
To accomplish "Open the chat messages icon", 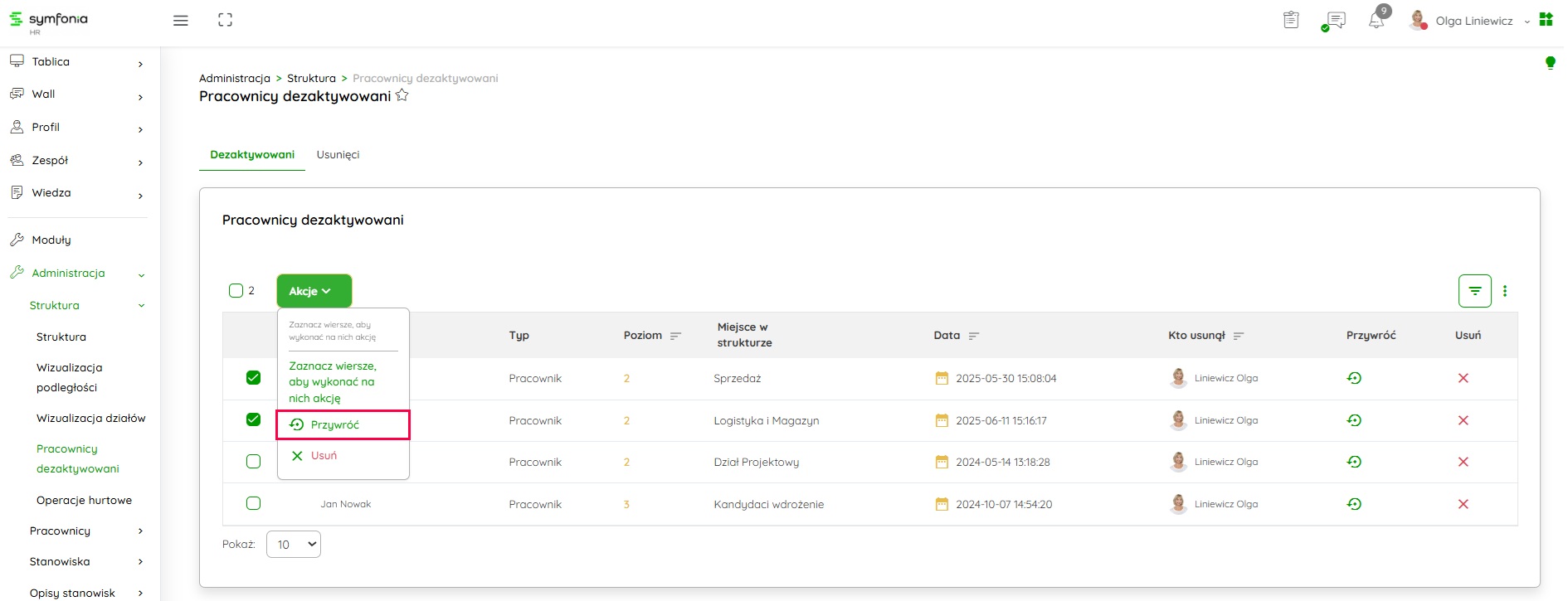I will tap(1335, 21).
